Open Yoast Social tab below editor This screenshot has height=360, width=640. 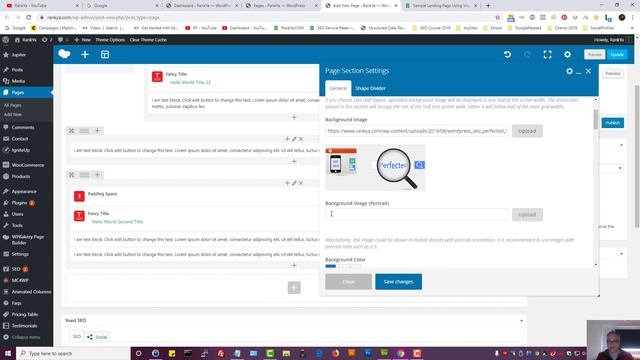pyautogui.click(x=97, y=337)
